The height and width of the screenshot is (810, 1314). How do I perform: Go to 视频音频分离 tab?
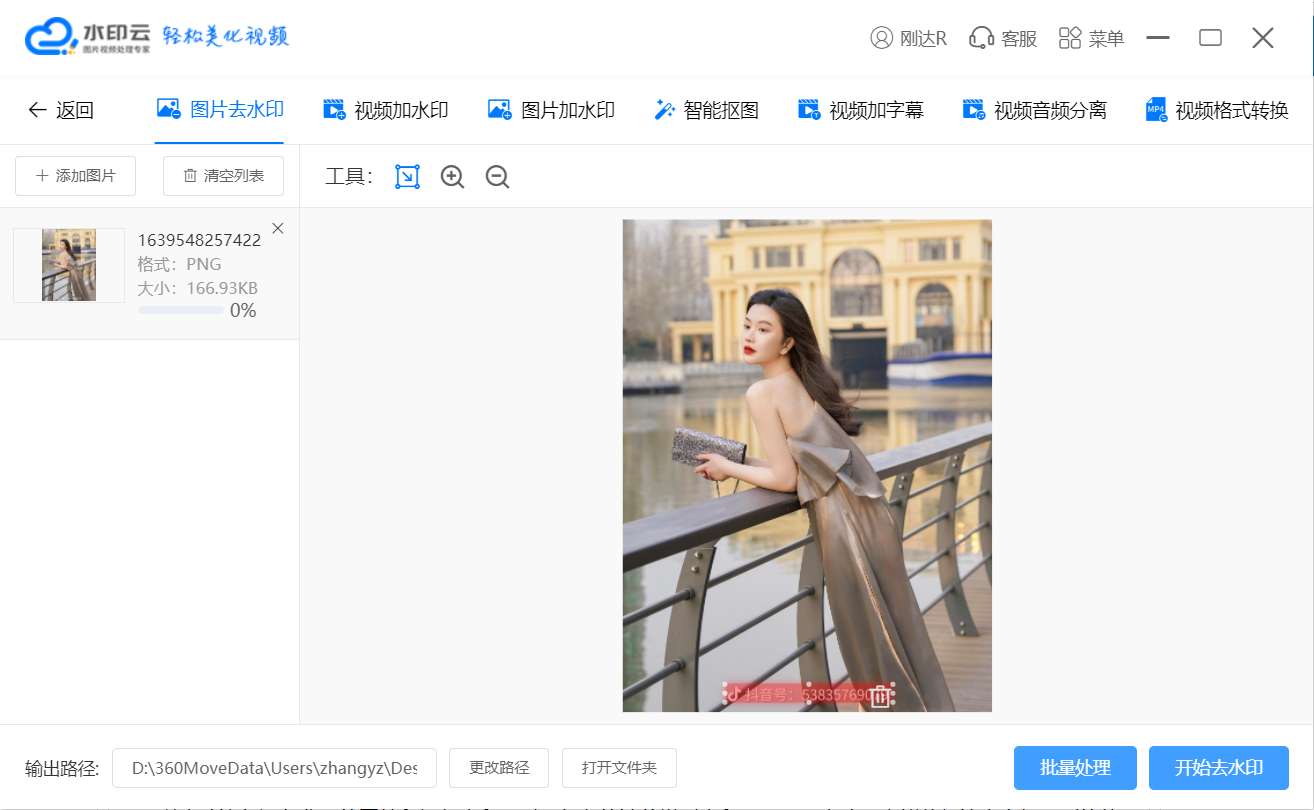click(x=1034, y=110)
